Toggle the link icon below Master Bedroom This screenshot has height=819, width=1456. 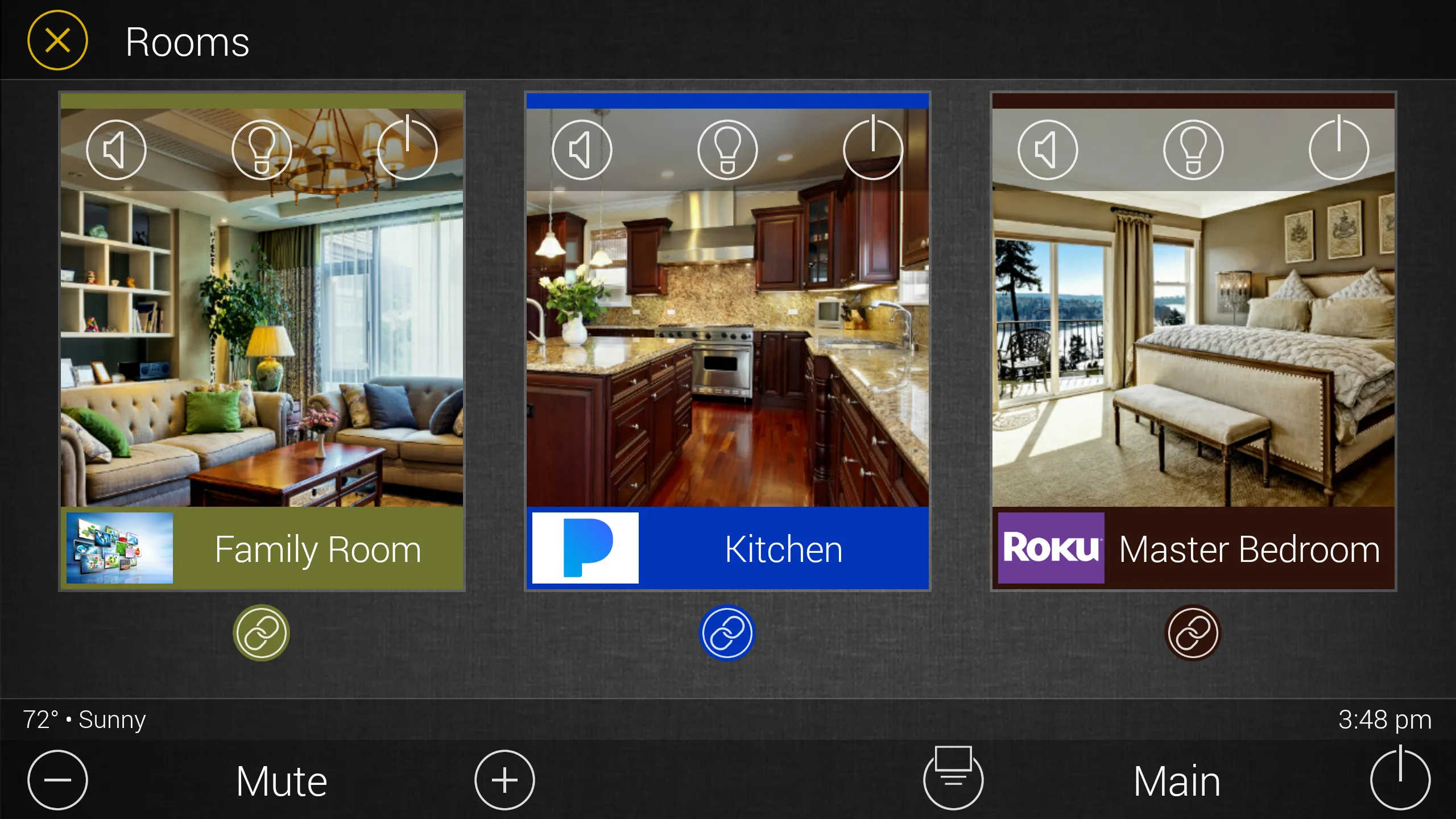[1192, 631]
